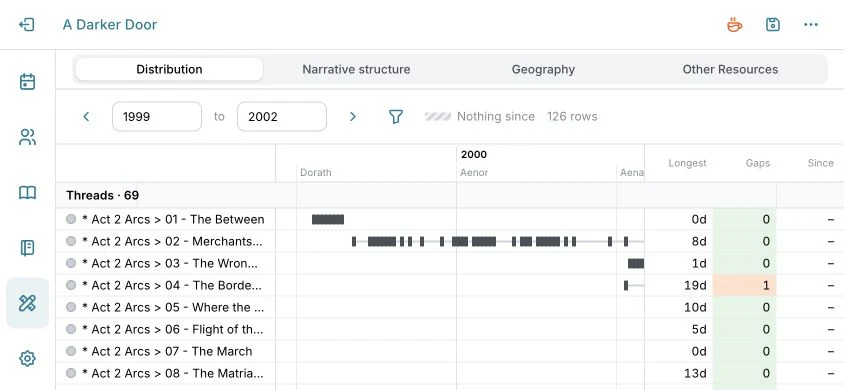Click the 8d longest value

[699, 242]
